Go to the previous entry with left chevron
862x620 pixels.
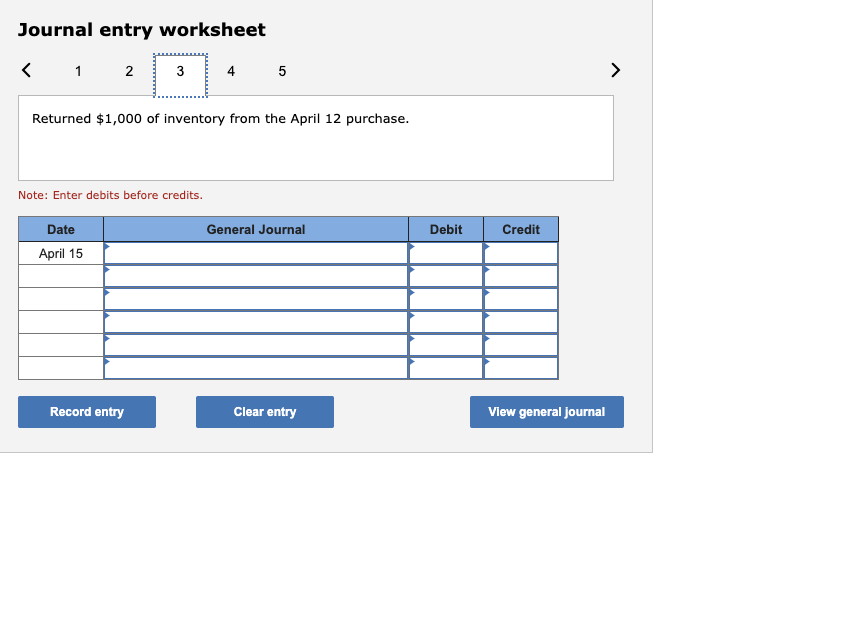point(26,70)
